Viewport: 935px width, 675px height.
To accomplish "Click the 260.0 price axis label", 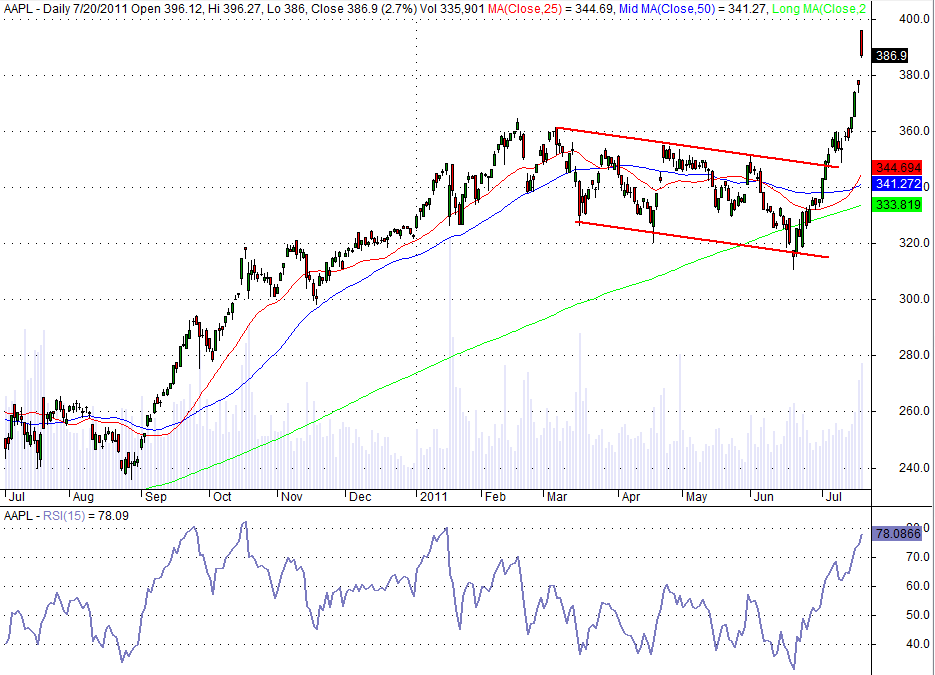I will (915, 411).
